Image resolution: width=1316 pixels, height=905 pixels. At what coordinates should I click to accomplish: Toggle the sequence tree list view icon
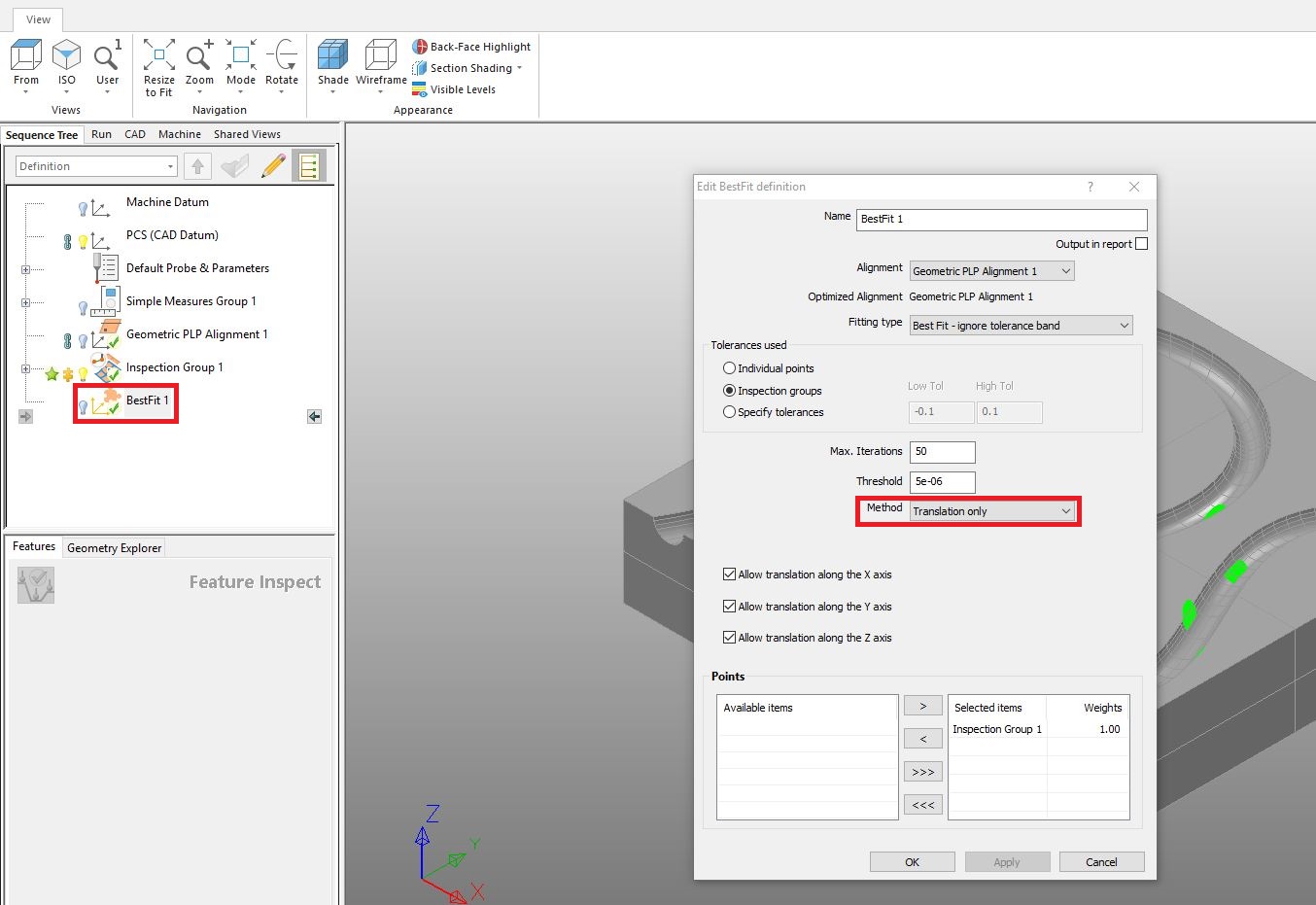309,166
